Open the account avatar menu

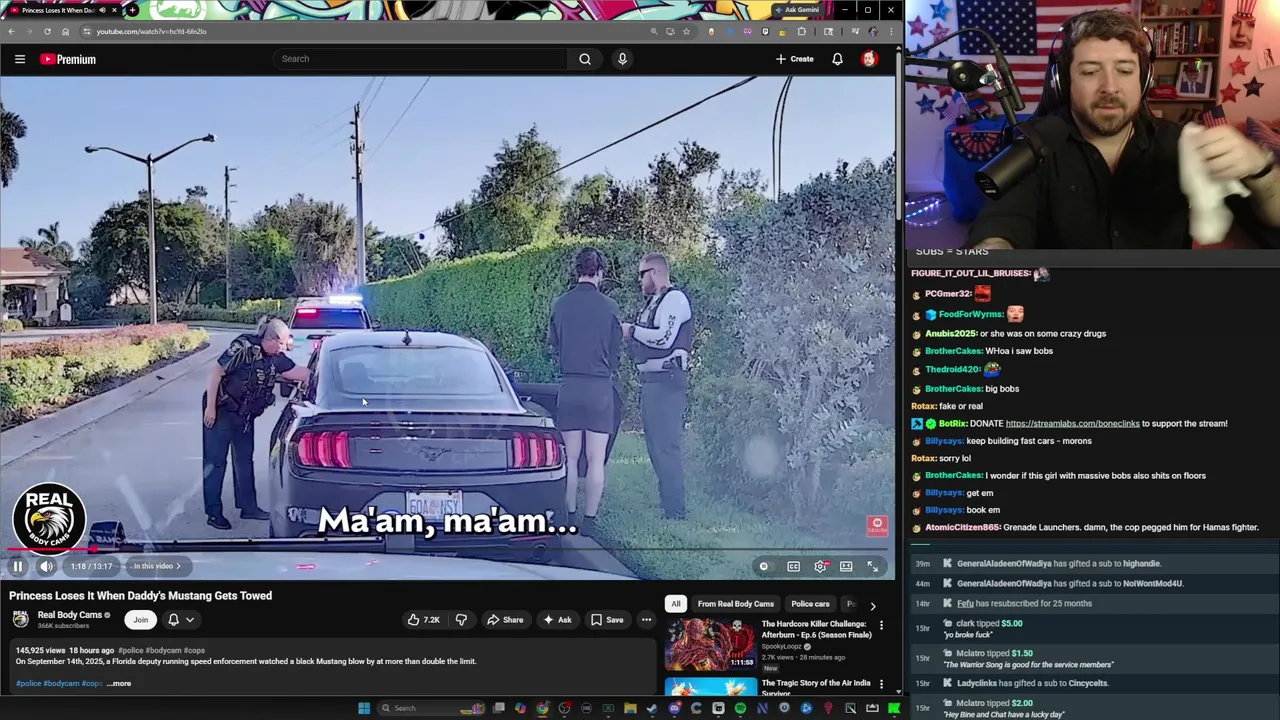(x=869, y=59)
